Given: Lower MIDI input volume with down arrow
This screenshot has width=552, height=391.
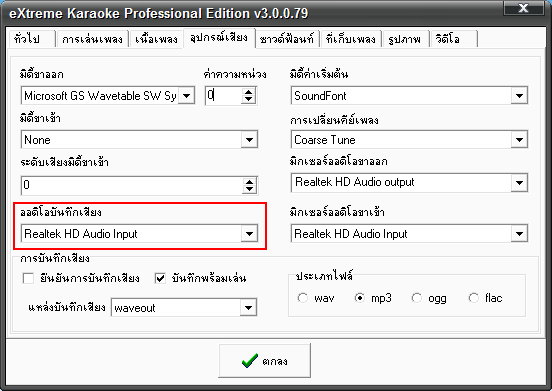Looking at the screenshot, I should [250, 189].
